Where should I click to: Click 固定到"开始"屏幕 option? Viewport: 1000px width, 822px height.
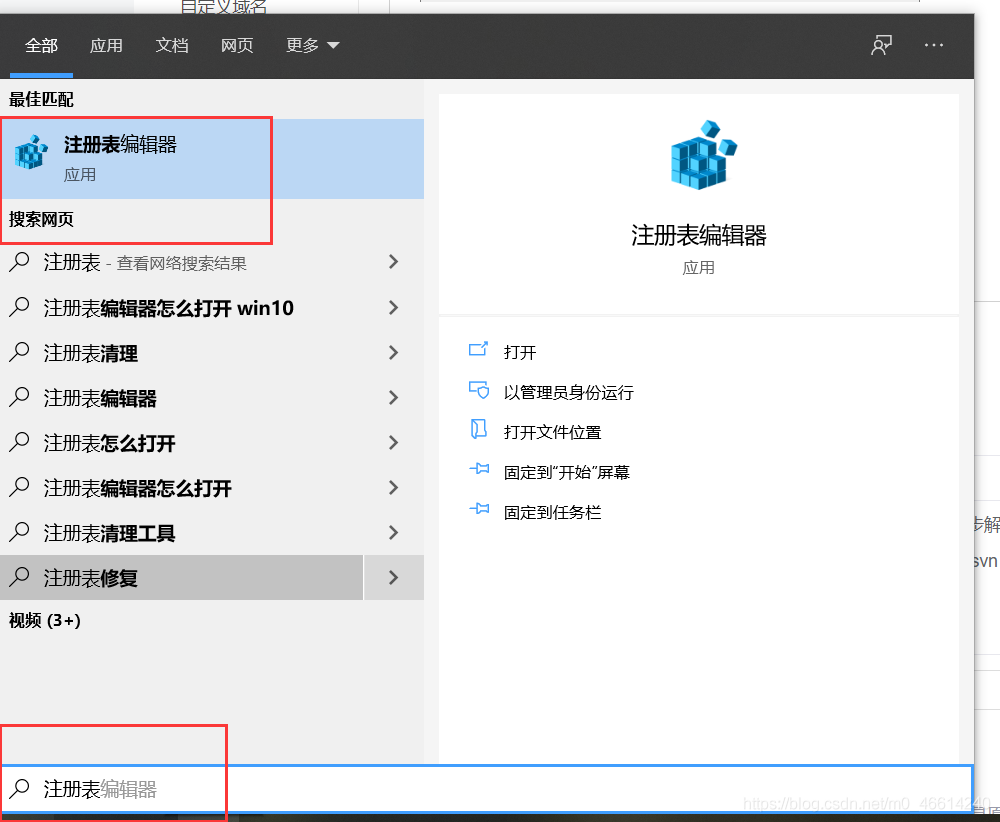click(x=566, y=472)
